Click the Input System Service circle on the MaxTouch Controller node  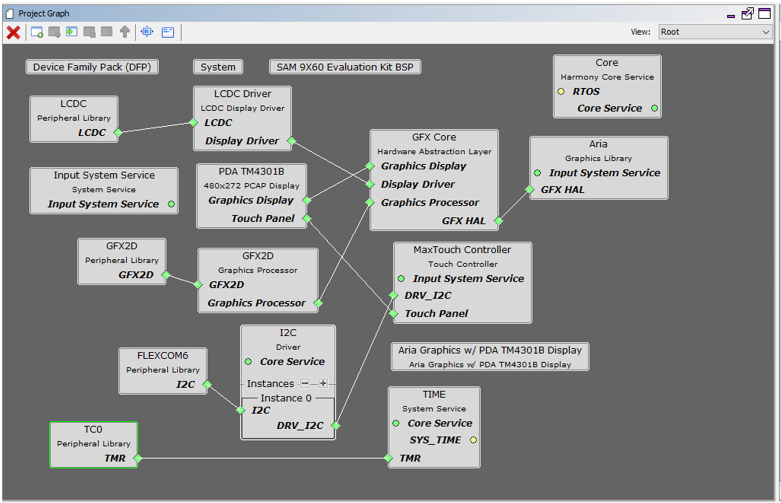click(401, 279)
